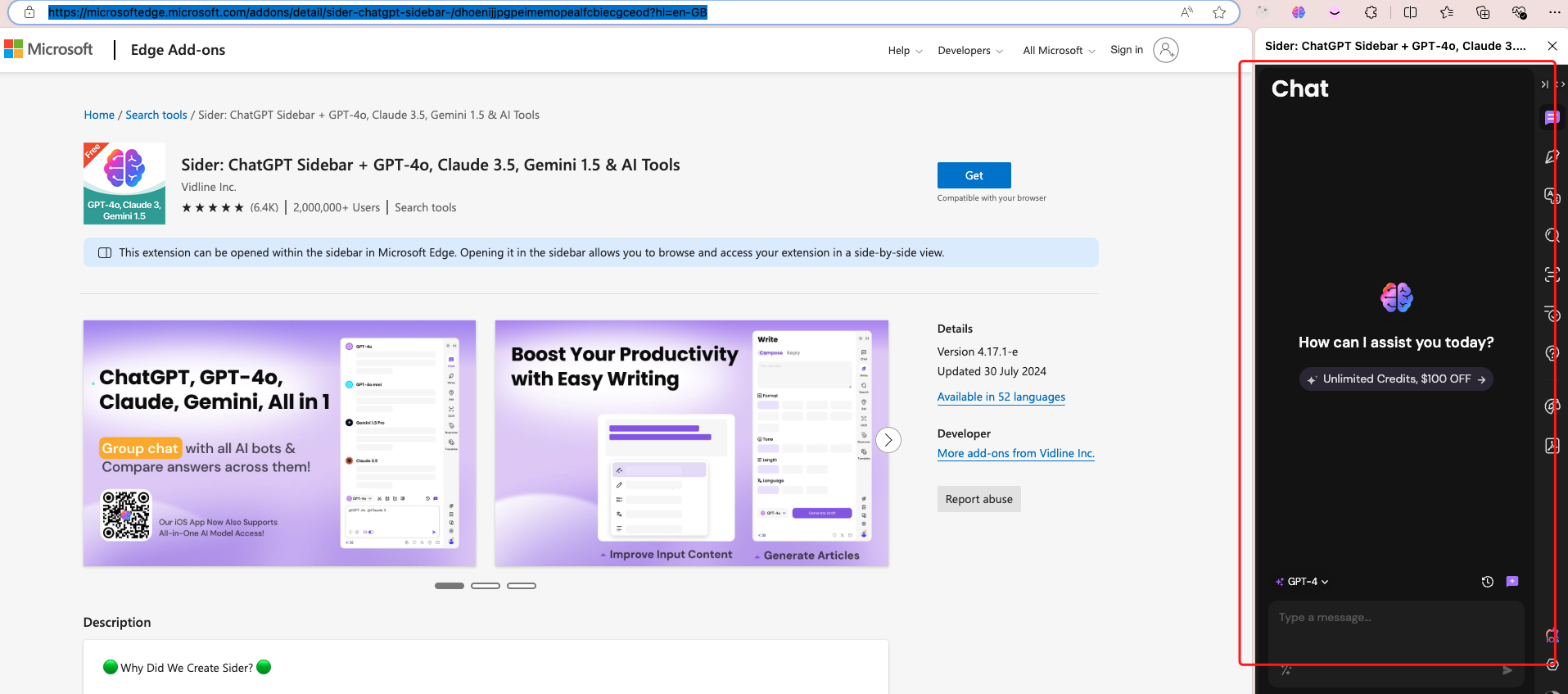Viewport: 1568px width, 694px height.
Task: Select the OCR scan icon in Sider sidebar
Action: (x=1552, y=274)
